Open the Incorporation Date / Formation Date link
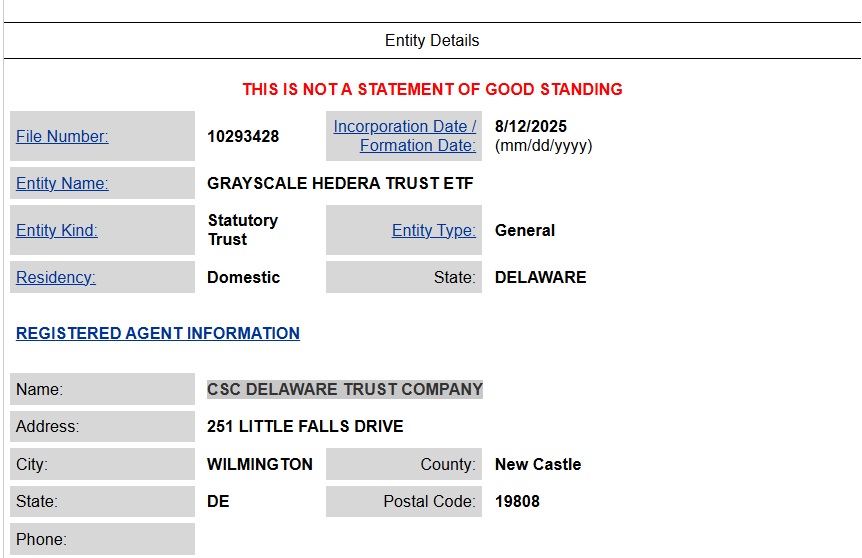The height and width of the screenshot is (558, 862). point(405,136)
